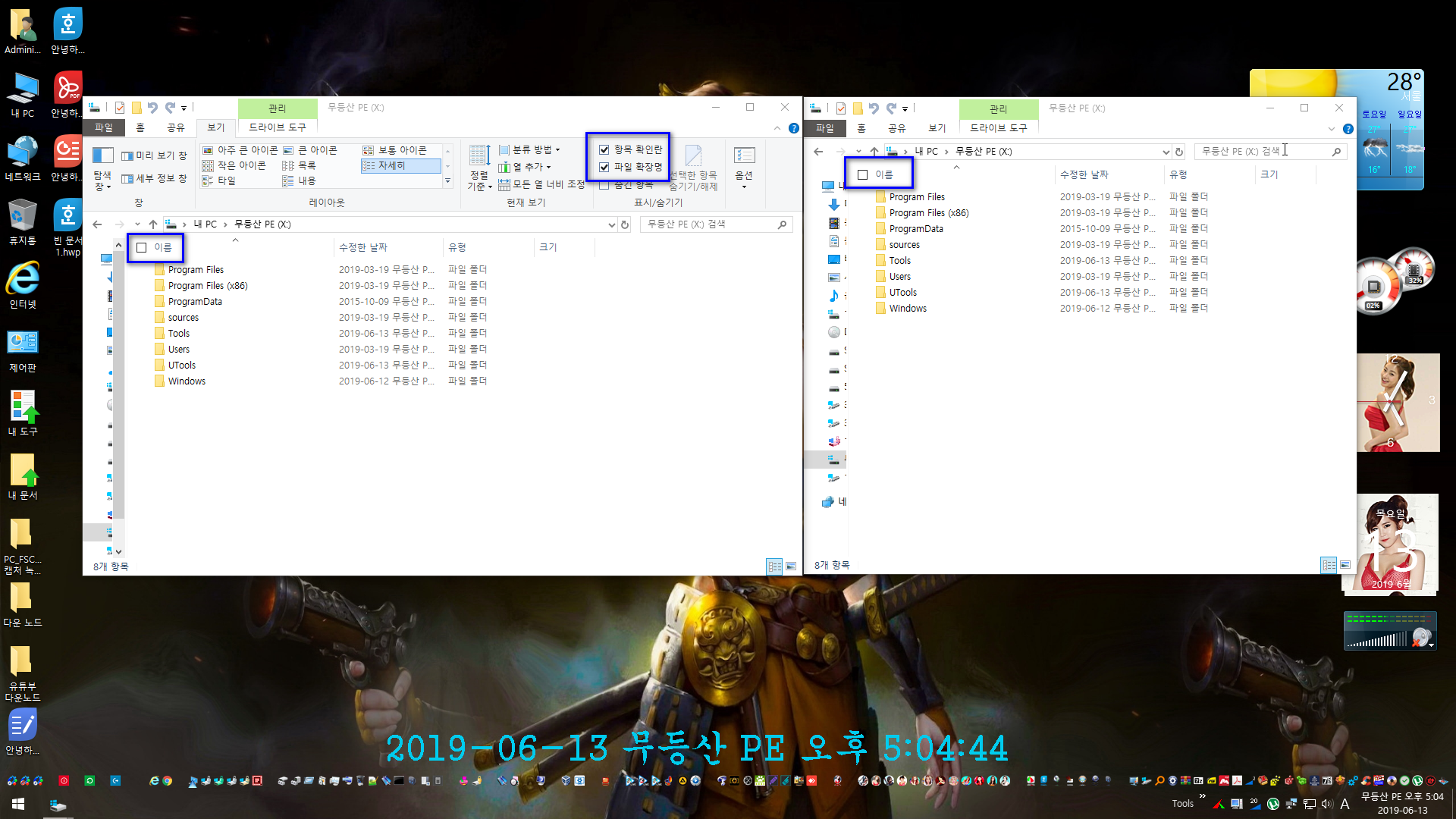Tick the select-all 이름 checkbox in left window

(141, 248)
